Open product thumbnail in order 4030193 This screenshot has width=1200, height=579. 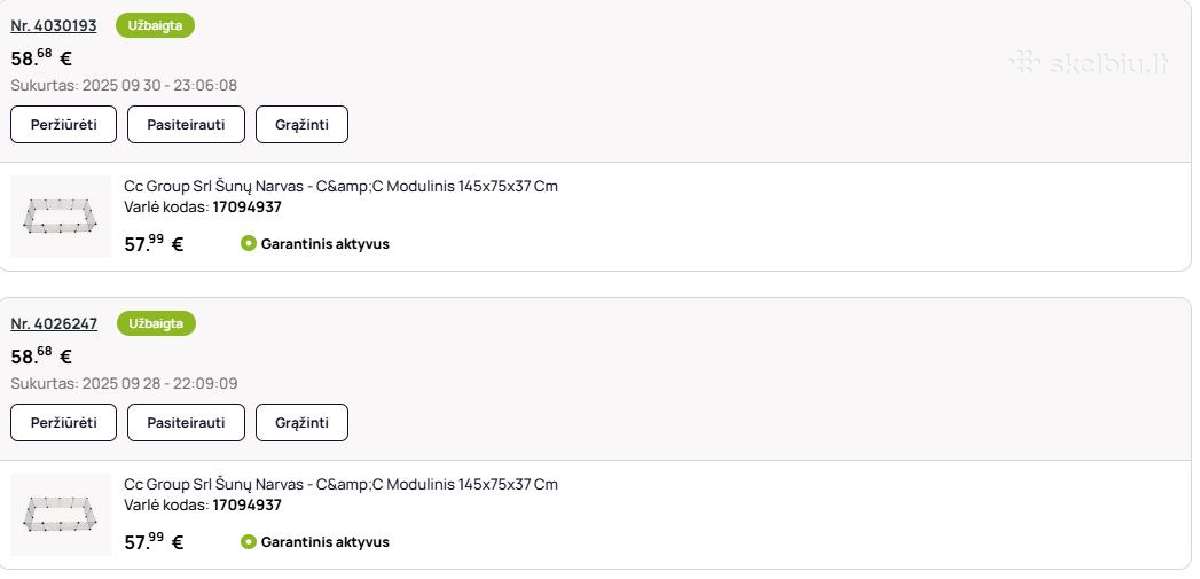60,216
